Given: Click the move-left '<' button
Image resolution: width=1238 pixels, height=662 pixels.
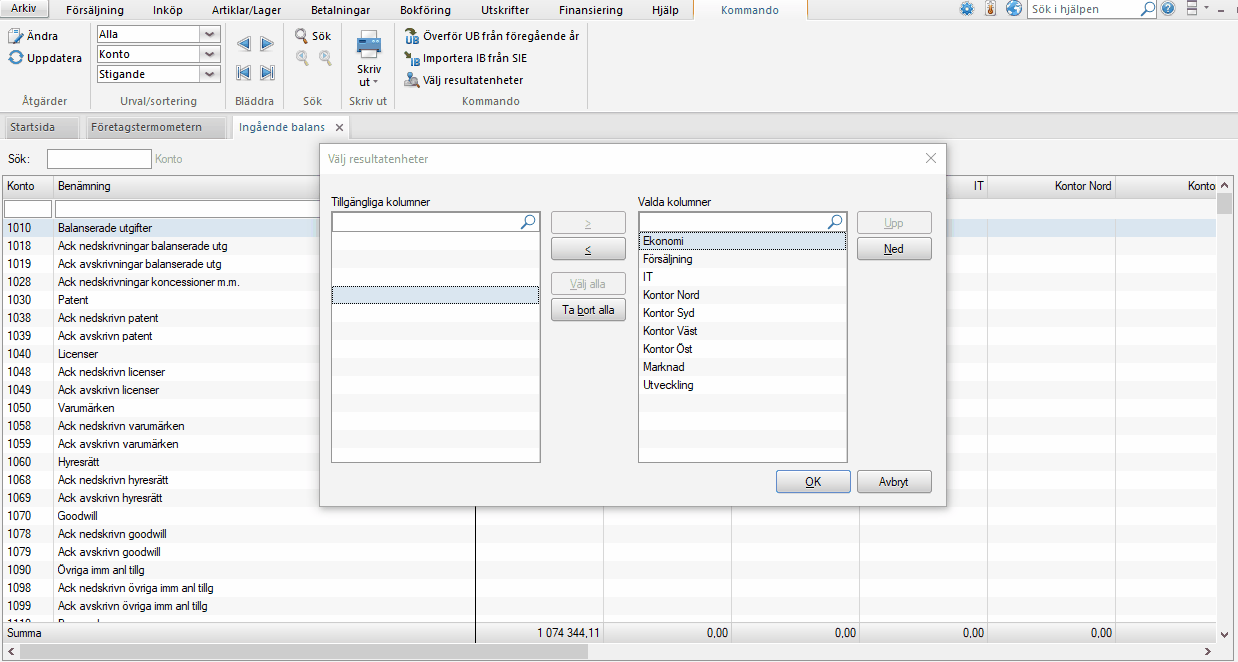Looking at the screenshot, I should pos(588,249).
